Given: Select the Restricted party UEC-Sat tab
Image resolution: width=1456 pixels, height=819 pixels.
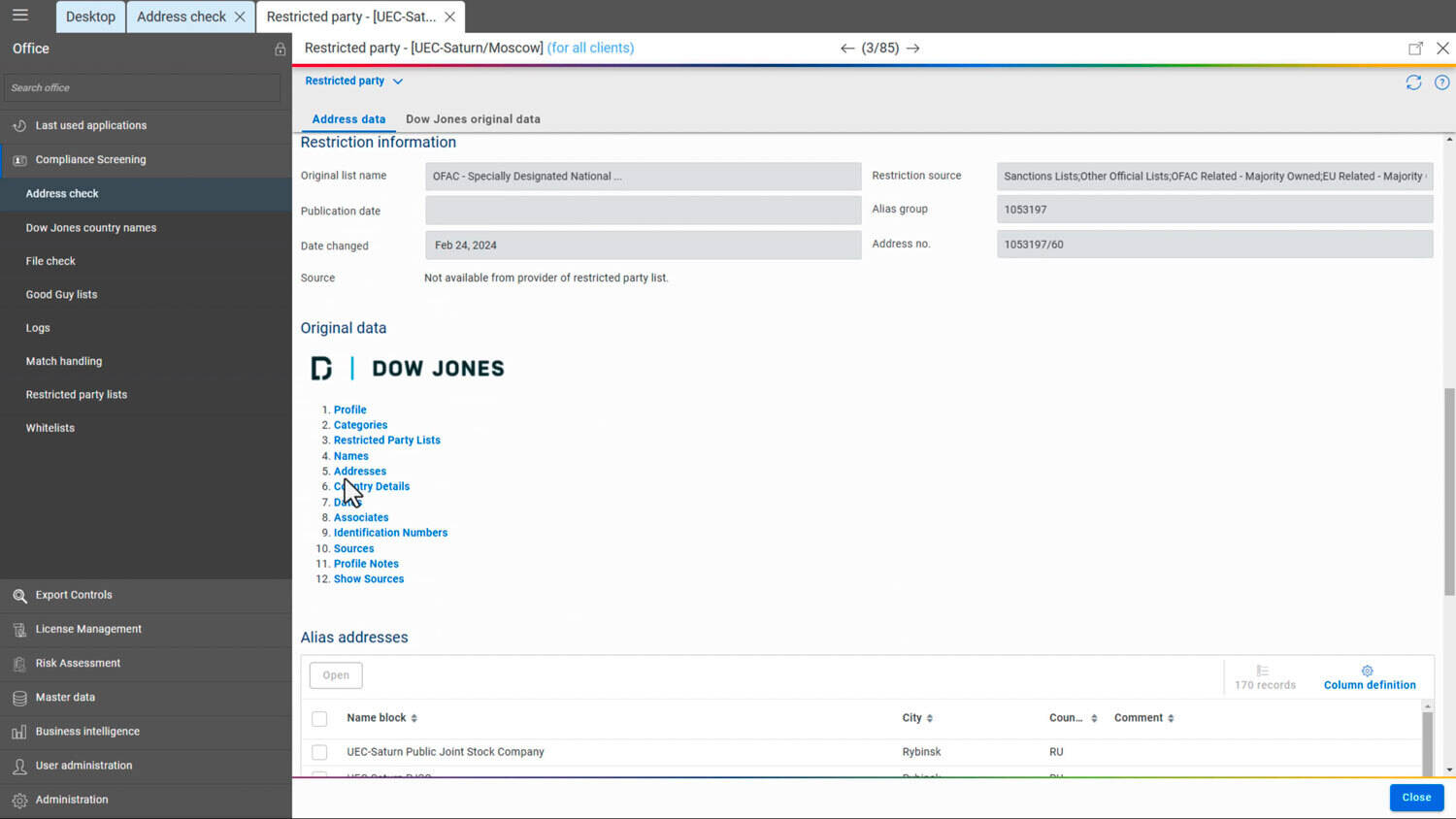Looking at the screenshot, I should pos(350,16).
